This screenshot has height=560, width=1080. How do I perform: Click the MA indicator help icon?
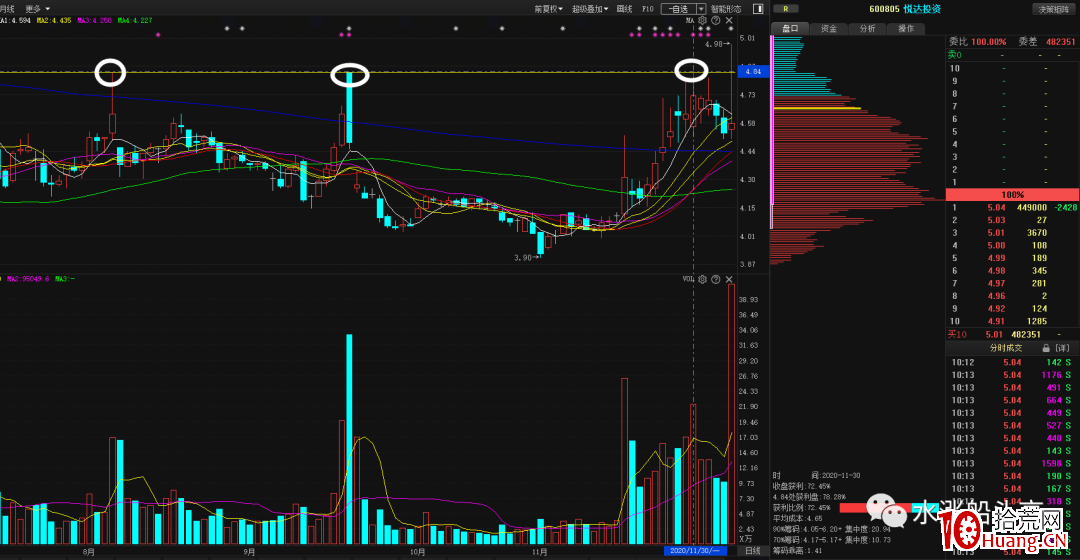(715, 20)
